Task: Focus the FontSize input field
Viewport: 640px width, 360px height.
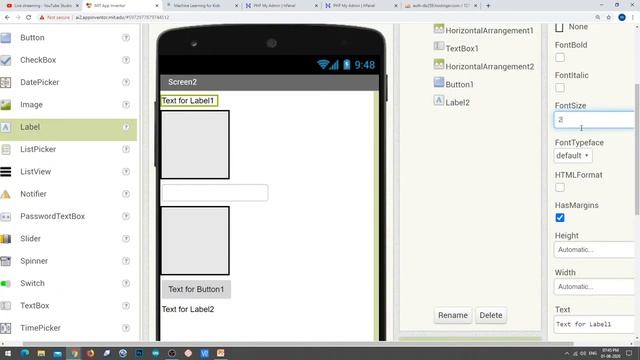Action: coord(595,120)
